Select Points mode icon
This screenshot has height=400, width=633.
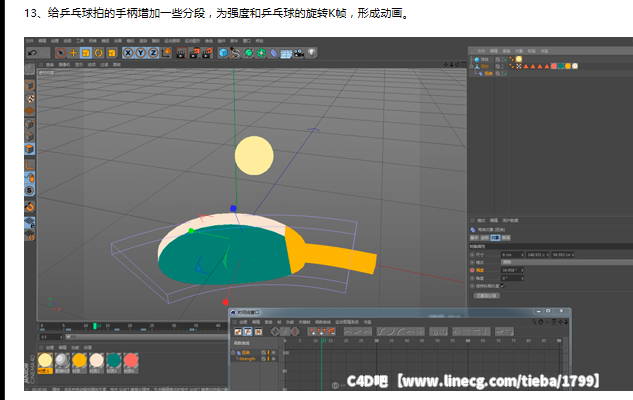[x=29, y=124]
